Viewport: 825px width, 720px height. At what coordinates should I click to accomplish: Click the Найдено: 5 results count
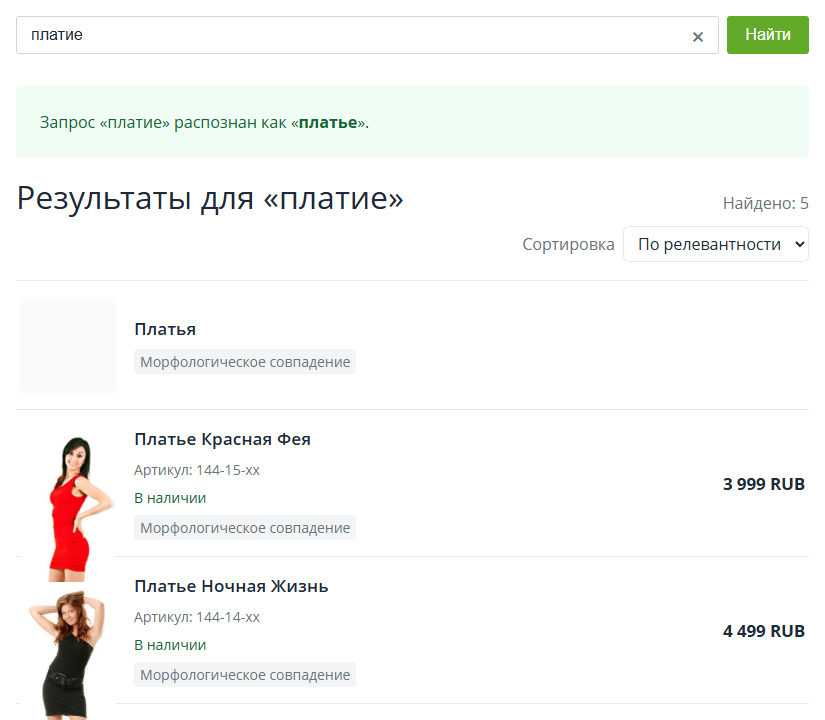pos(766,203)
